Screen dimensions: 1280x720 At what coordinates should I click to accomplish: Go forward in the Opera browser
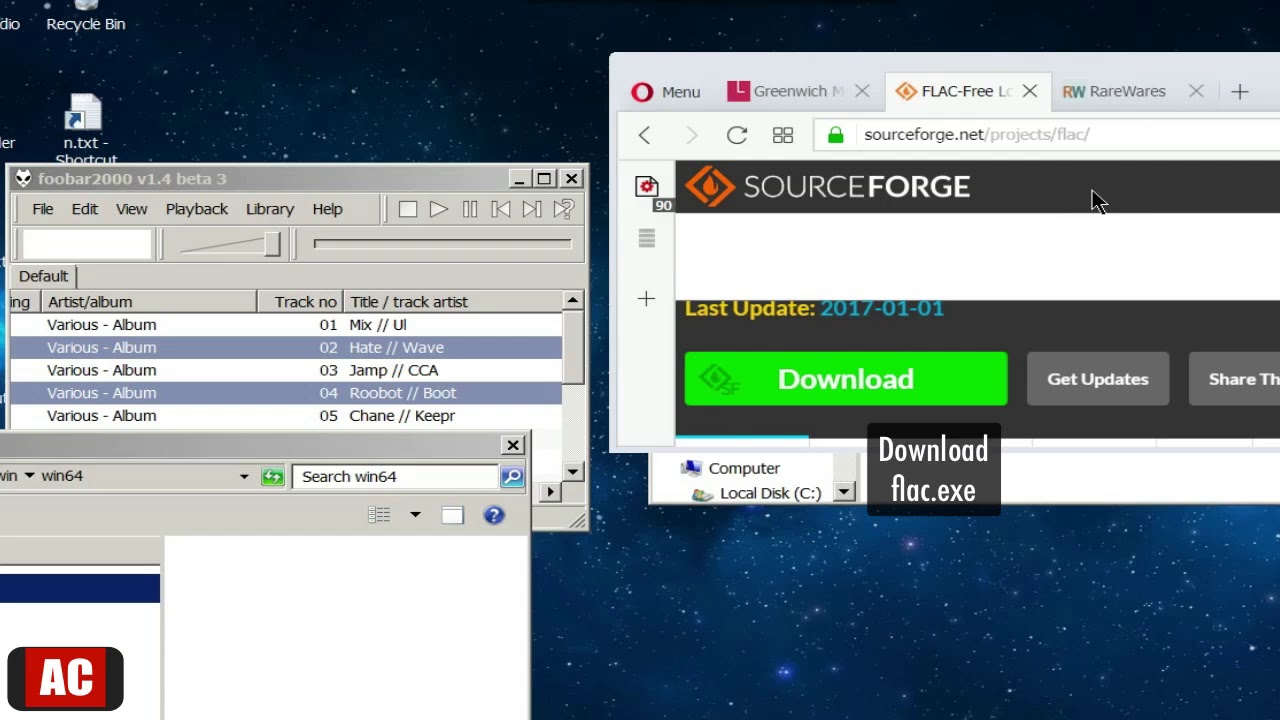tap(691, 135)
